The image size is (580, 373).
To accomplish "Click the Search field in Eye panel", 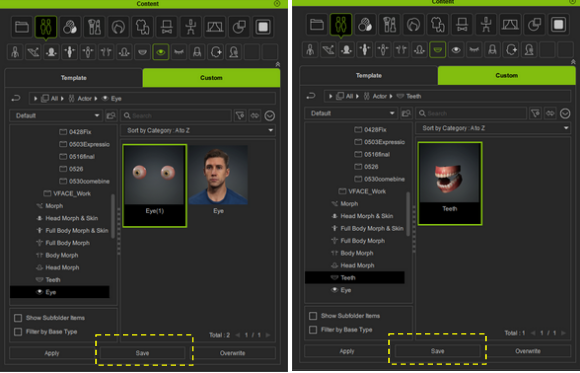I will (176, 116).
